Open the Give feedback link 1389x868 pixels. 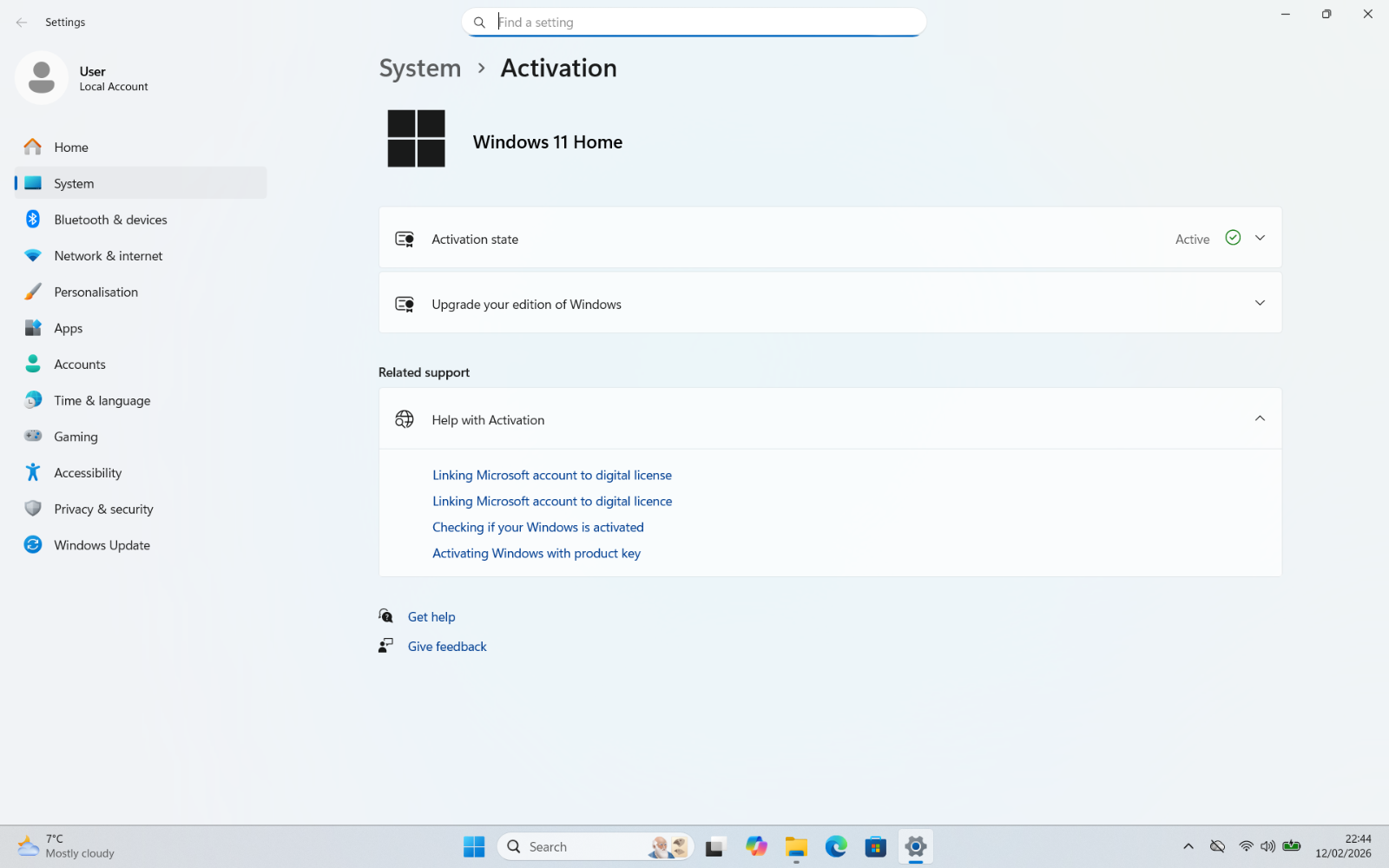(x=447, y=647)
